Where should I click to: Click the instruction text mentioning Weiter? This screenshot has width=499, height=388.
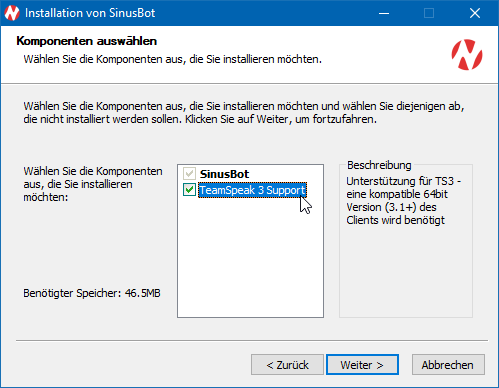(x=244, y=113)
